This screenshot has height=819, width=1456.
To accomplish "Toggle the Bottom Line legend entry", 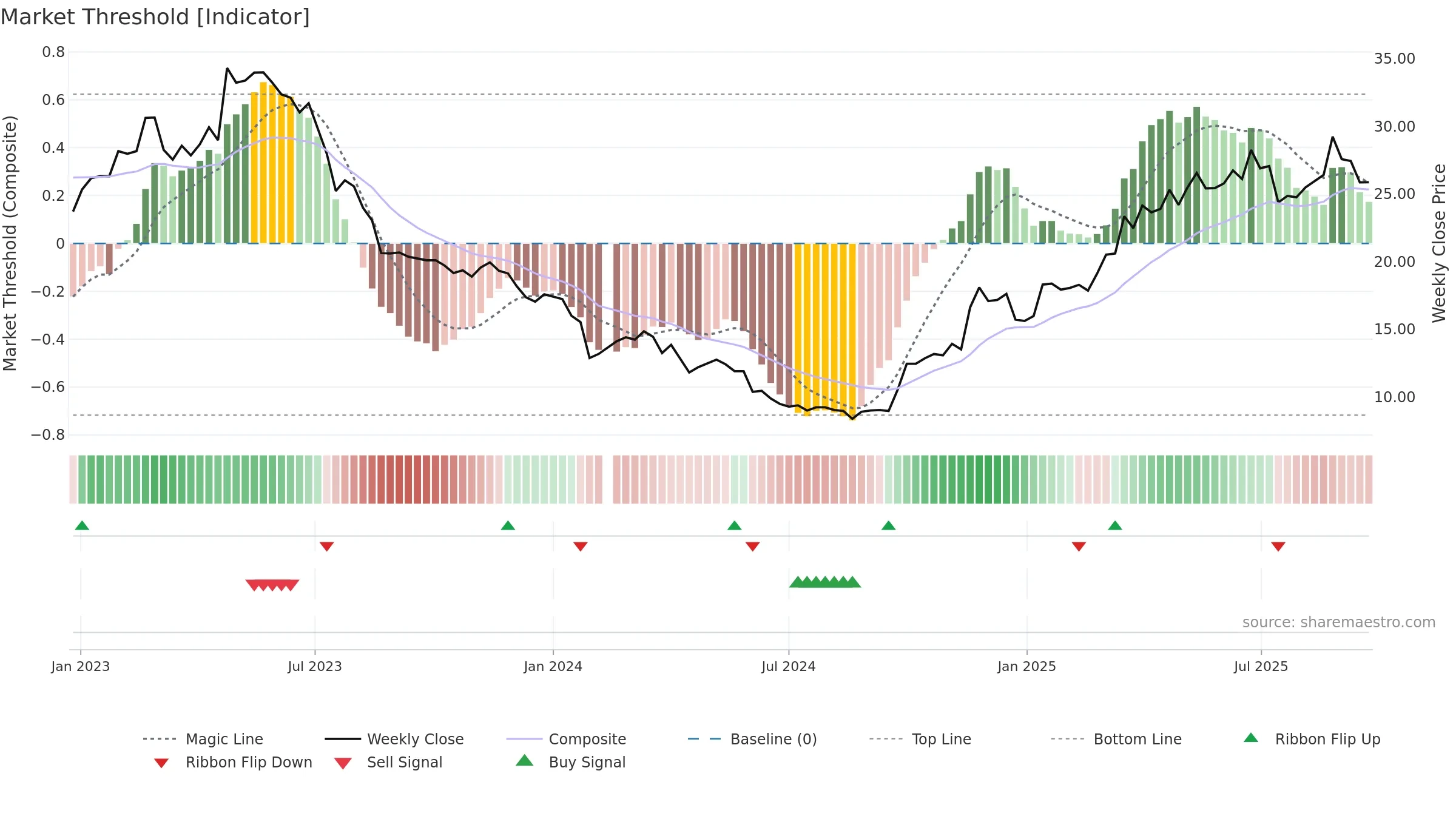I will coord(1116,739).
